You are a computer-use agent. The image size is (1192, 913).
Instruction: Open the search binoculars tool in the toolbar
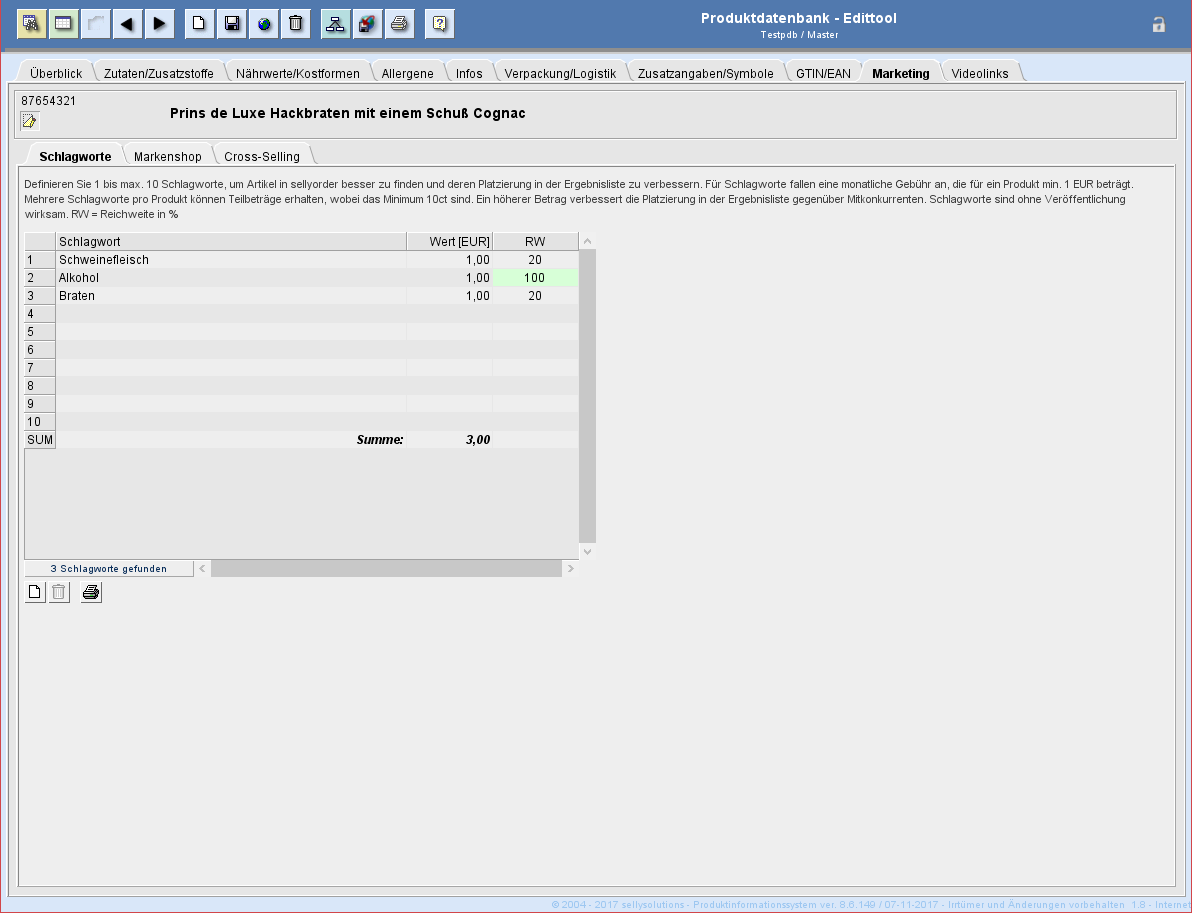(x=31, y=24)
